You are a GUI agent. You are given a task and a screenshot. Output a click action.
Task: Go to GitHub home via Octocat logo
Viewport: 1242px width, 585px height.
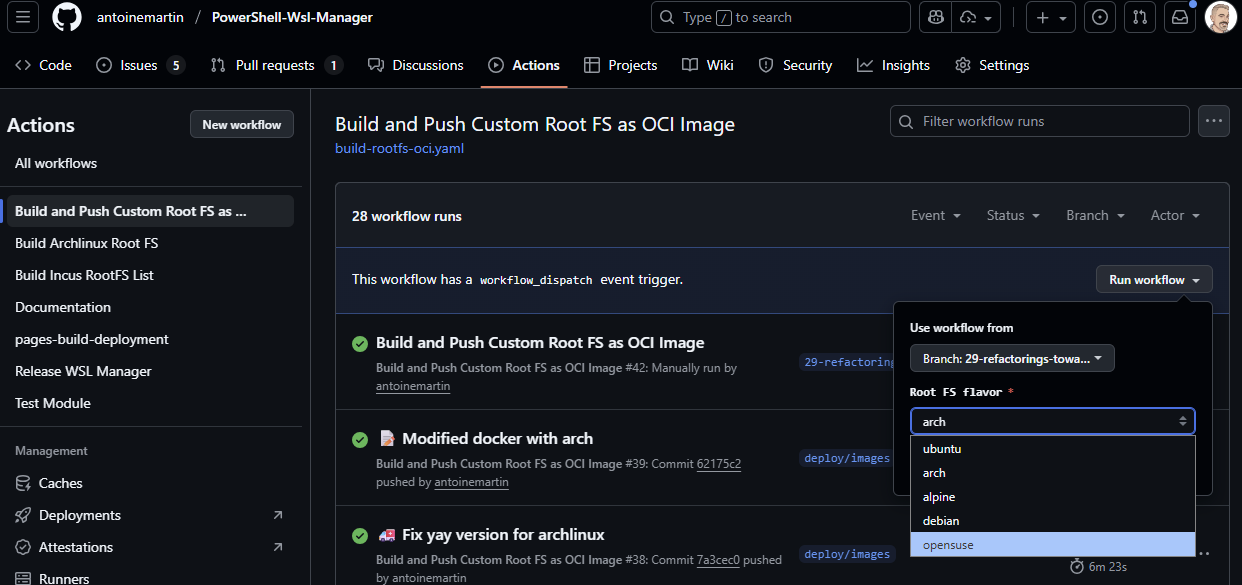(67, 17)
